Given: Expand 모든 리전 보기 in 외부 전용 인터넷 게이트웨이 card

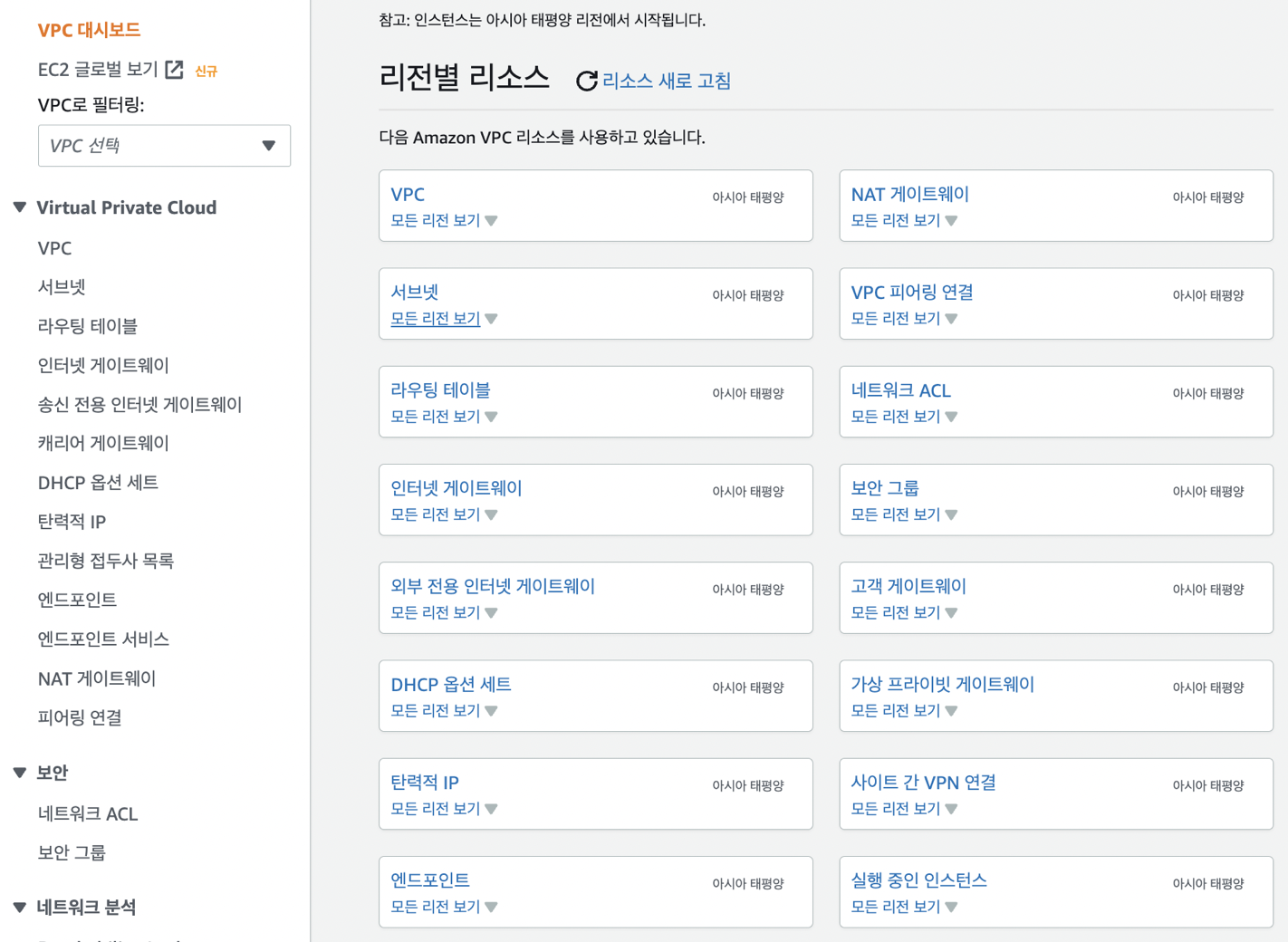Looking at the screenshot, I should coord(444,612).
